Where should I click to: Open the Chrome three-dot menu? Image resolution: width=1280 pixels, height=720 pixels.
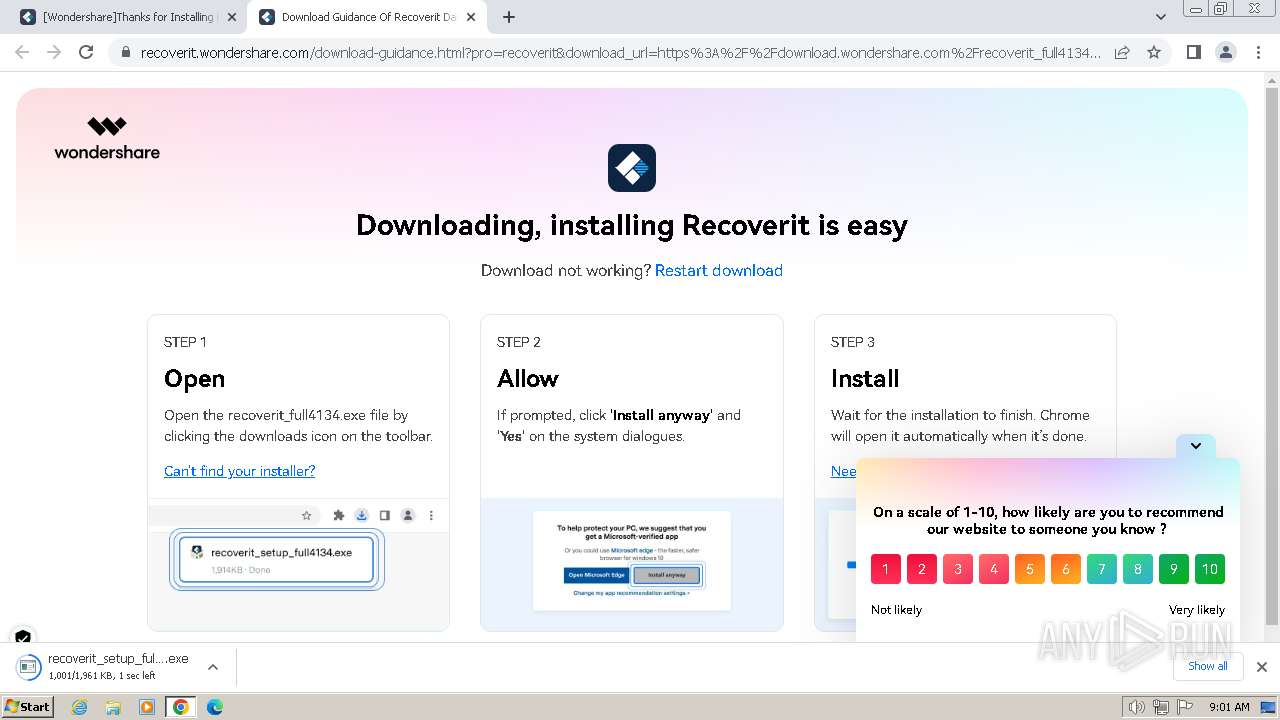(x=1259, y=52)
